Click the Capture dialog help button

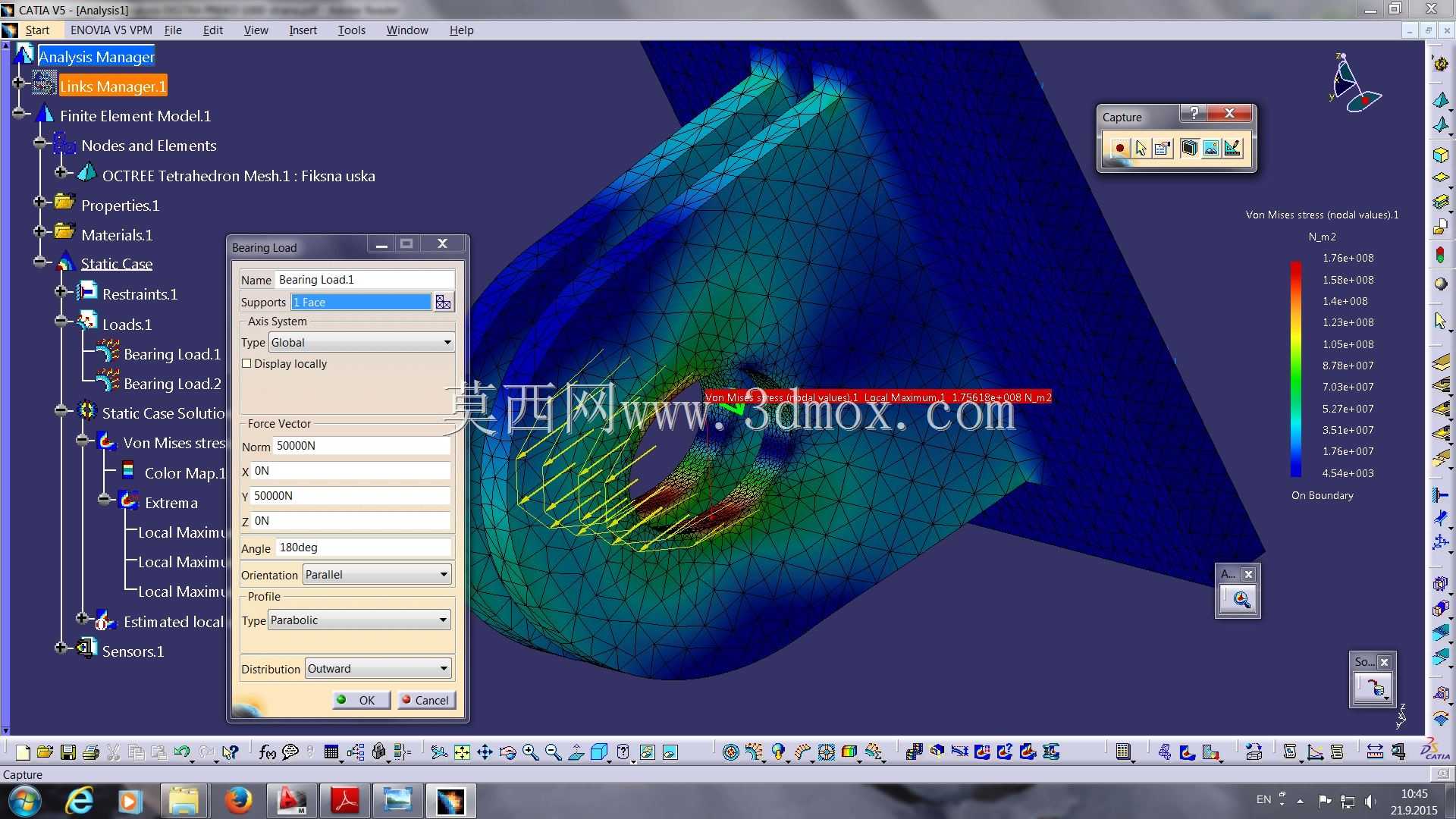click(1194, 113)
